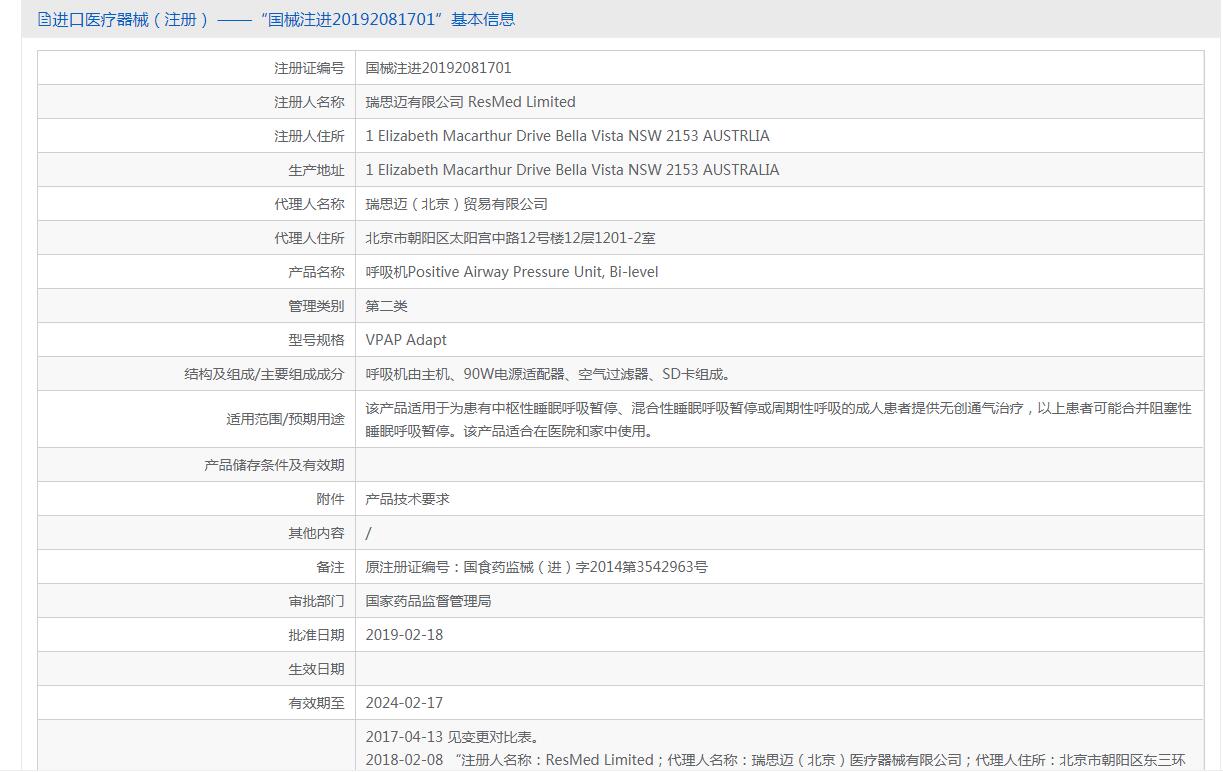Click the 审批部门 label

point(316,601)
